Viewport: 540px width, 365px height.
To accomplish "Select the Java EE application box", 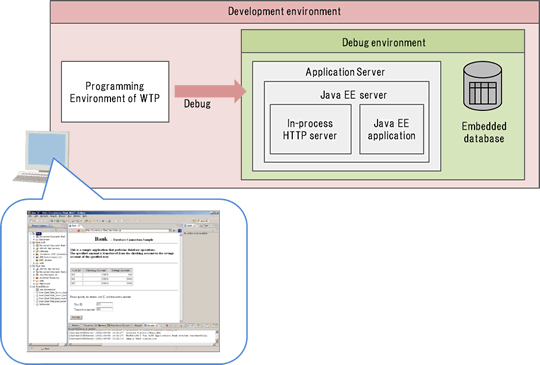I will [392, 129].
